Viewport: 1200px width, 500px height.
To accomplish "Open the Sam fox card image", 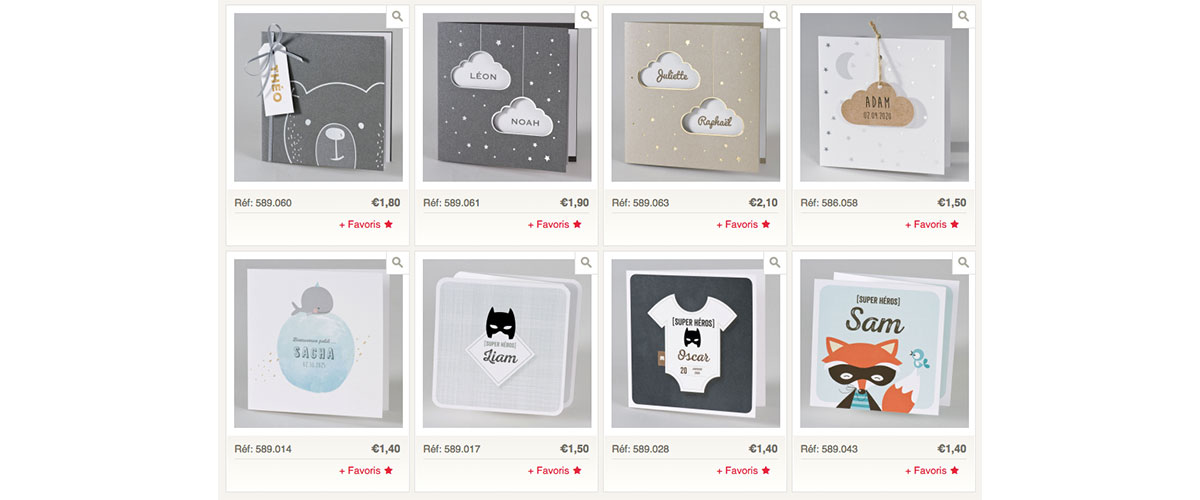I will click(x=884, y=344).
